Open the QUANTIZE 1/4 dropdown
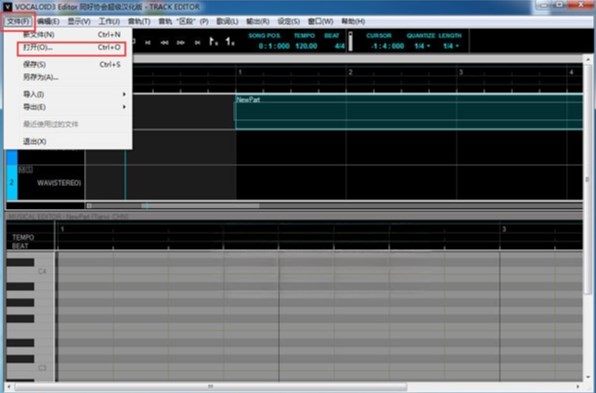The width and height of the screenshot is (596, 393). (x=422, y=46)
